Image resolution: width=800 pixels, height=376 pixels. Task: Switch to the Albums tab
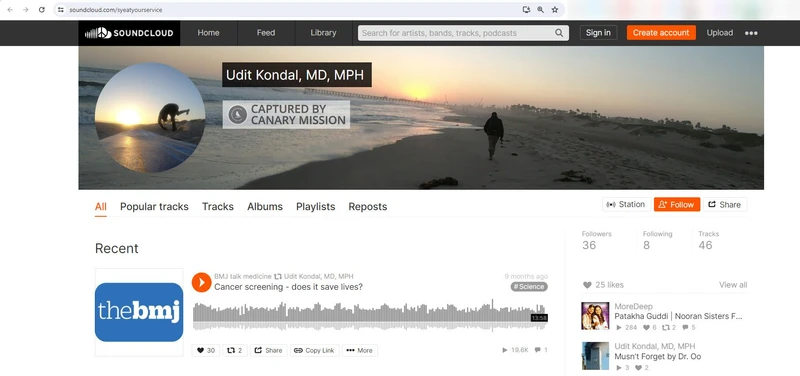coord(265,207)
